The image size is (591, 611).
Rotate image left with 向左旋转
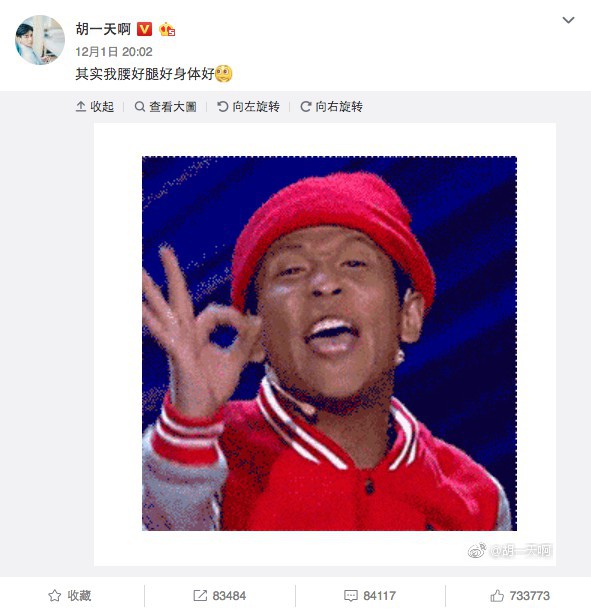click(x=248, y=106)
